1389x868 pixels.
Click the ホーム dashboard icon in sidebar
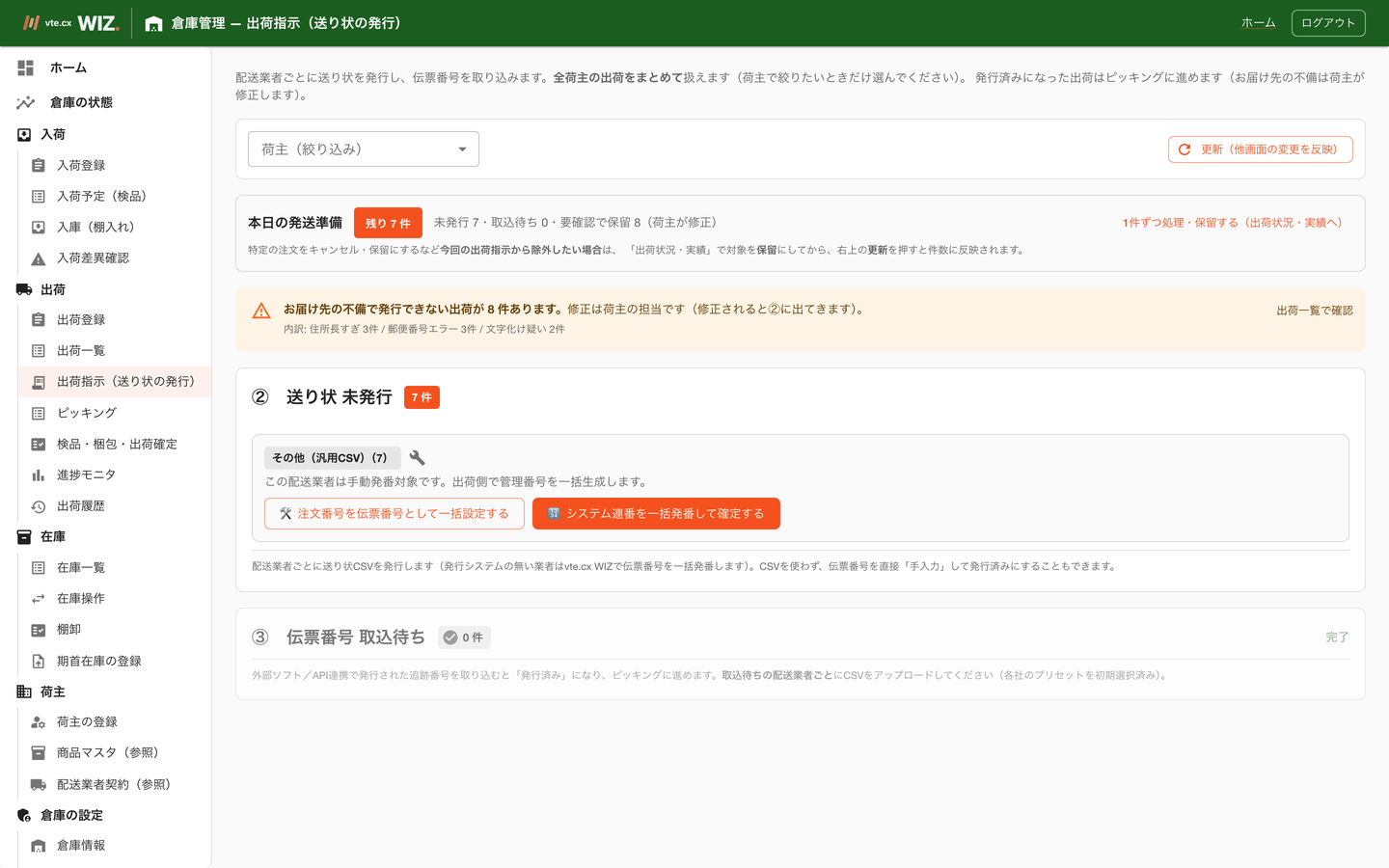pyautogui.click(x=26, y=68)
